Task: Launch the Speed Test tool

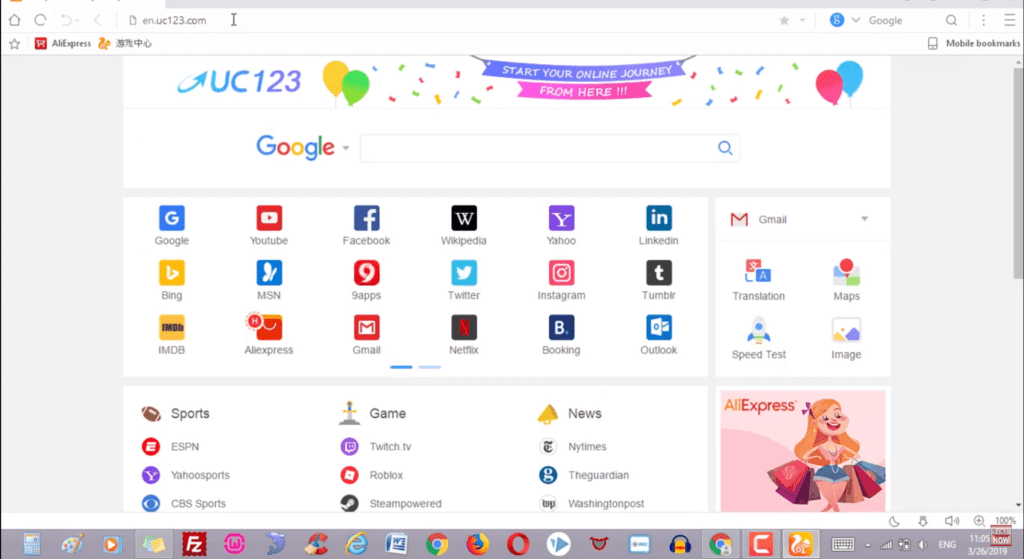Action: click(x=758, y=338)
